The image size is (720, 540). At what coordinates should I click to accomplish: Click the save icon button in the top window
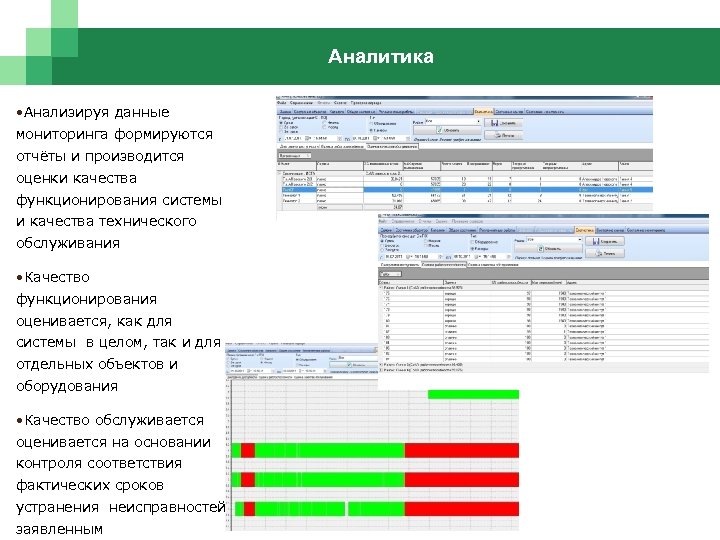[x=504, y=123]
